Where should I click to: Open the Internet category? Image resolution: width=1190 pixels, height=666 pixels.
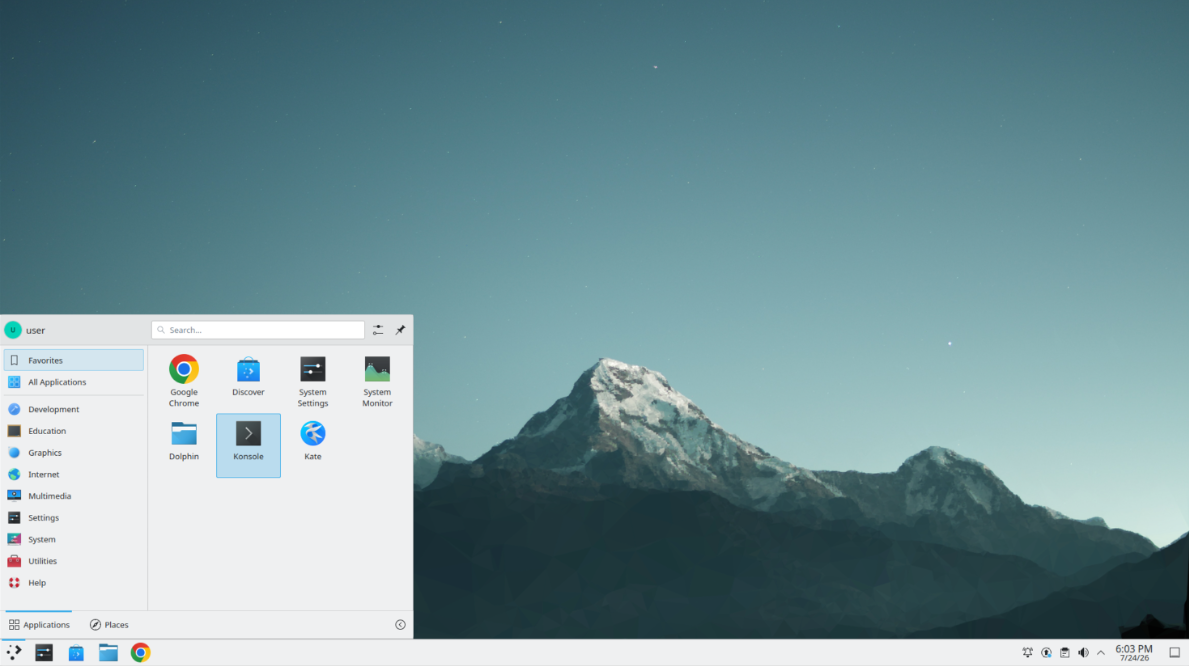tap(74, 475)
